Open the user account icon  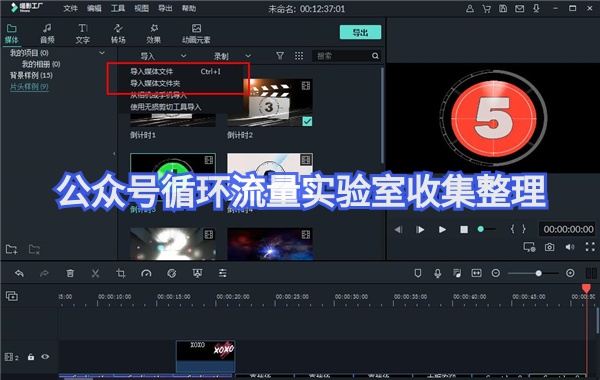point(470,8)
